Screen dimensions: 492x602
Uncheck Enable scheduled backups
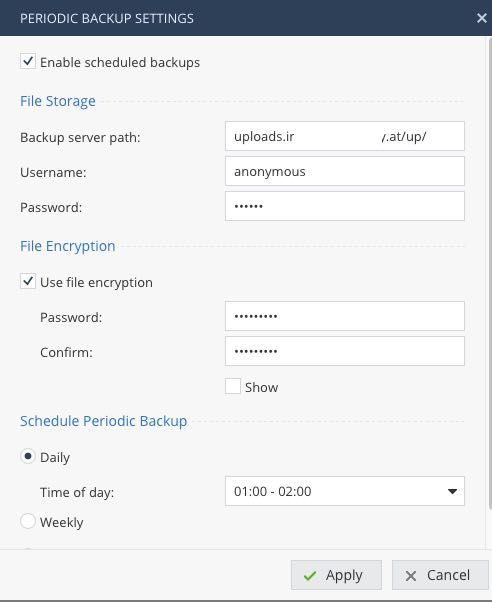pos(28,61)
